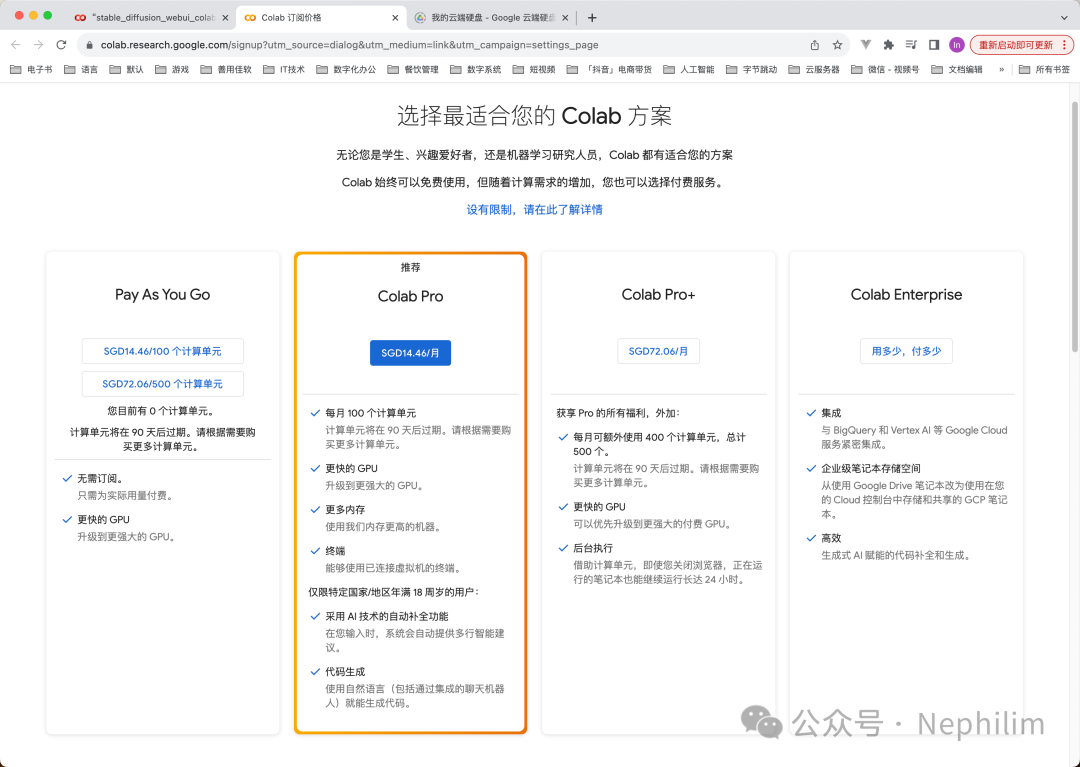Screen dimensions: 1080x767
Task: Show more bookmarks with the chevron
Action: point(1001,70)
